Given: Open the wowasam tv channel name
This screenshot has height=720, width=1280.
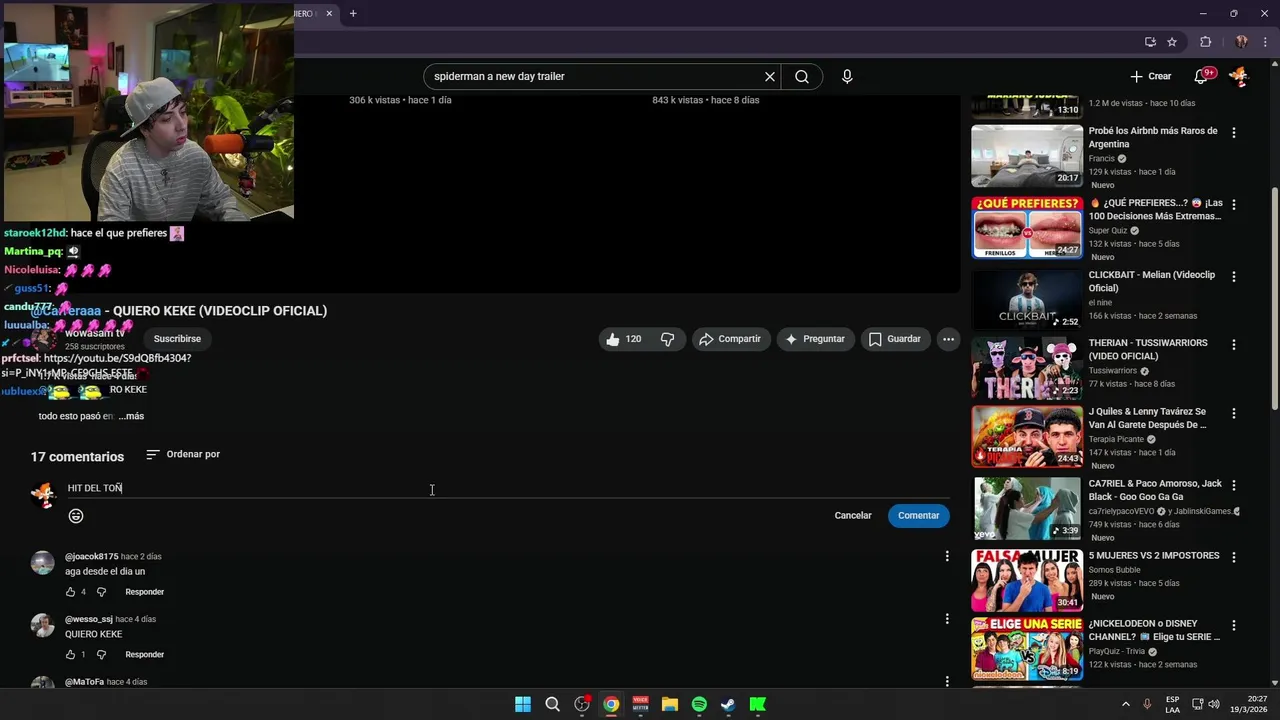Looking at the screenshot, I should [x=95, y=332].
